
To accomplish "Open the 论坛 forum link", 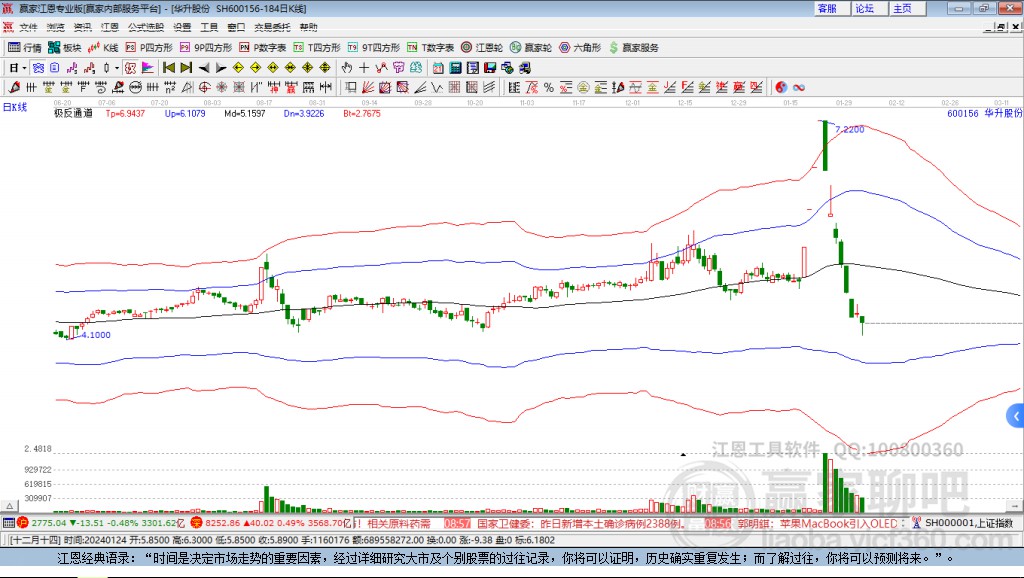I will pyautogui.click(x=864, y=8).
